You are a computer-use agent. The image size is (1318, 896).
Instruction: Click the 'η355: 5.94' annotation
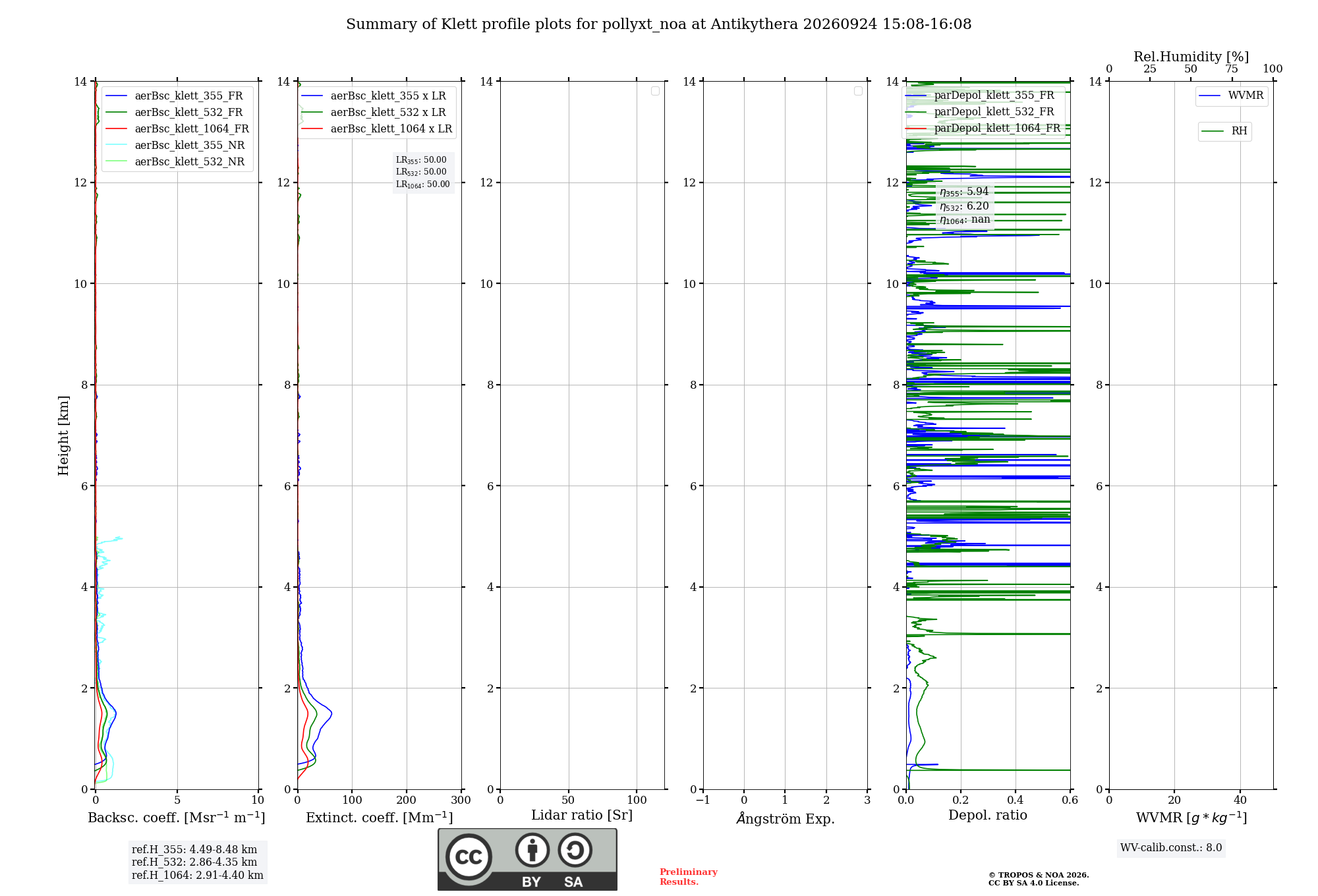964,192
